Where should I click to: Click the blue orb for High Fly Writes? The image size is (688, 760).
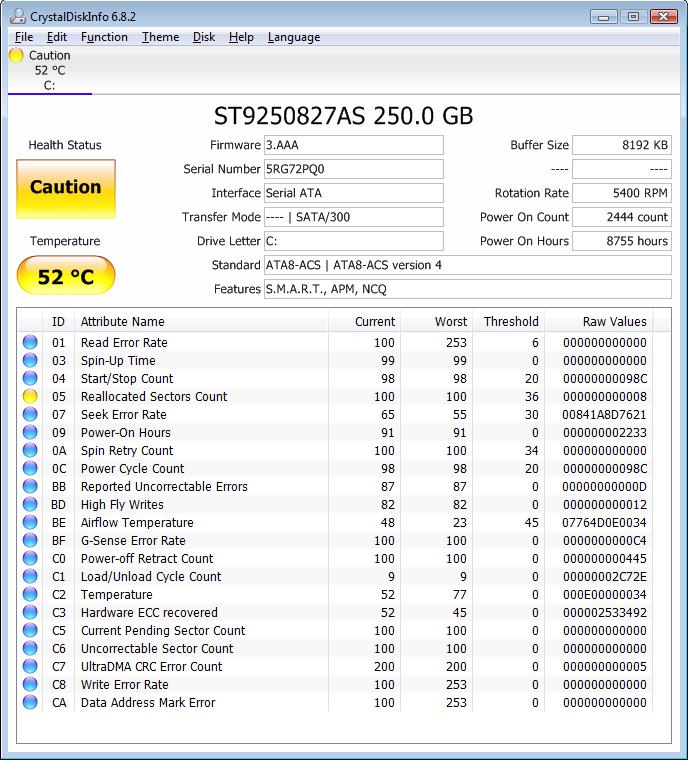pyautogui.click(x=30, y=504)
